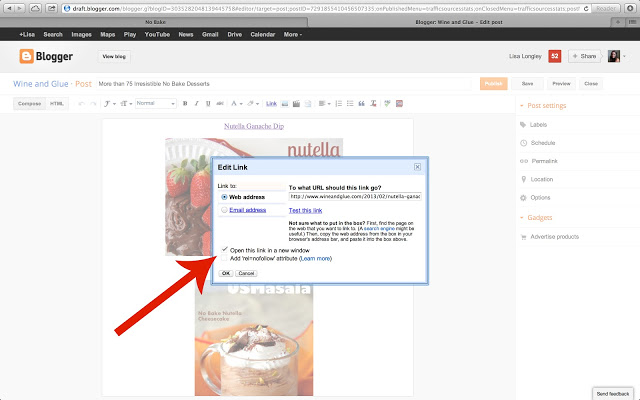640x400 pixels.
Task: Click the Remove formatting icon
Action: tap(373, 104)
